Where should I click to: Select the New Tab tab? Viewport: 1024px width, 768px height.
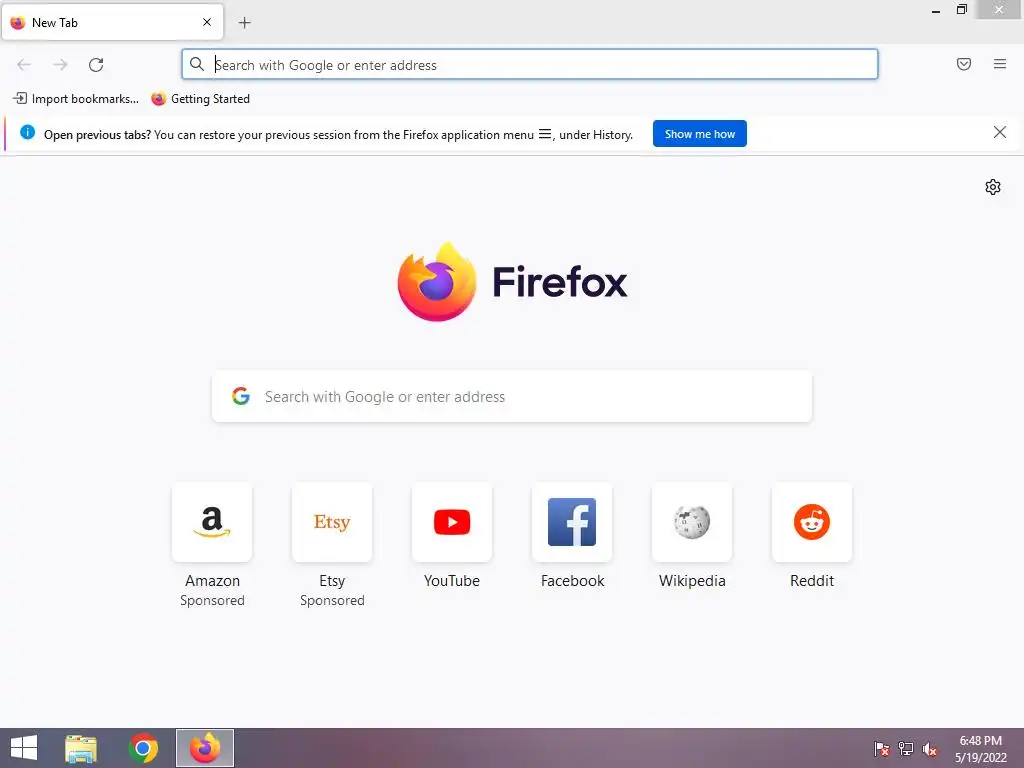pos(113,22)
